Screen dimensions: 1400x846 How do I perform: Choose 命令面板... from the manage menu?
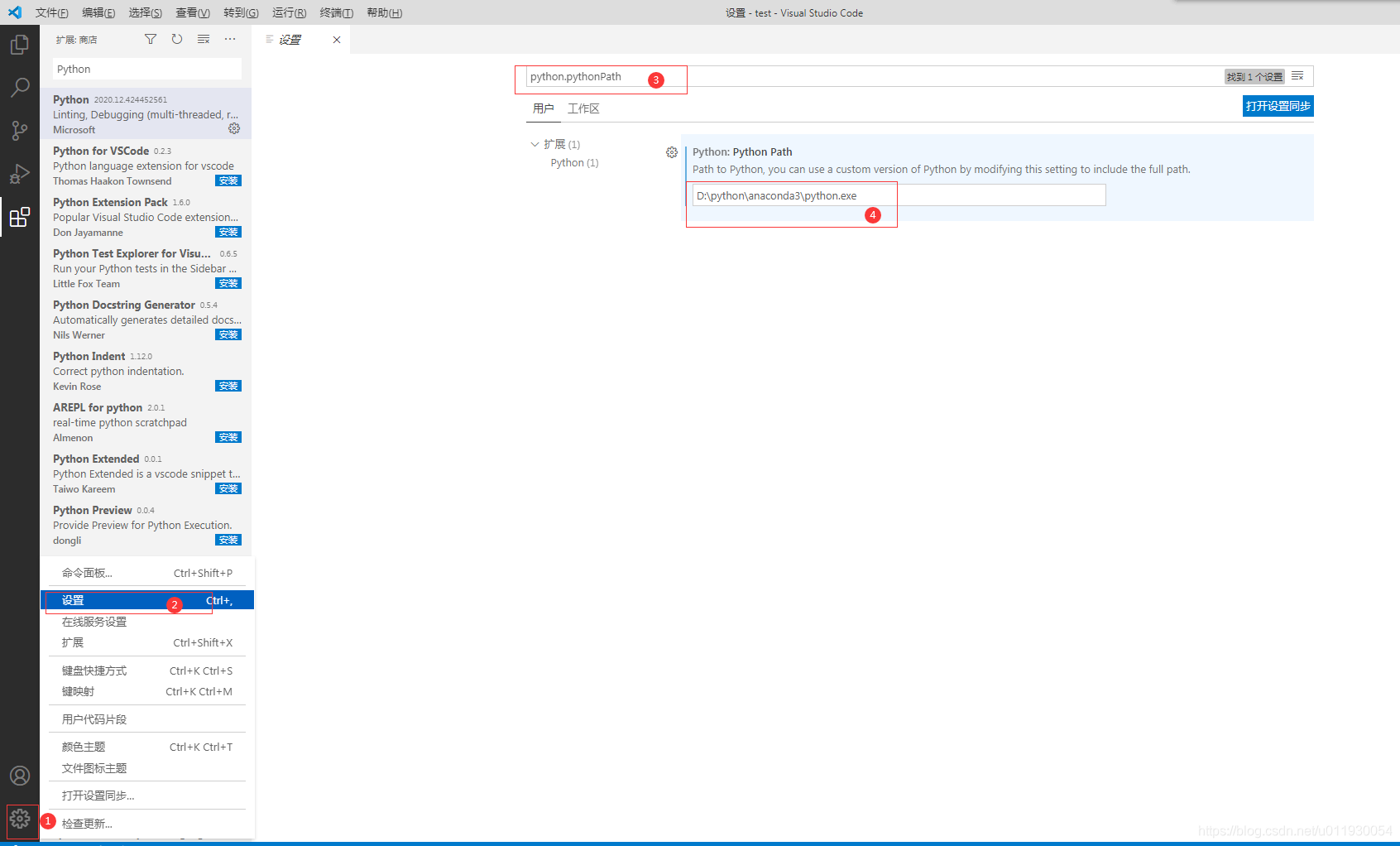[x=147, y=573]
